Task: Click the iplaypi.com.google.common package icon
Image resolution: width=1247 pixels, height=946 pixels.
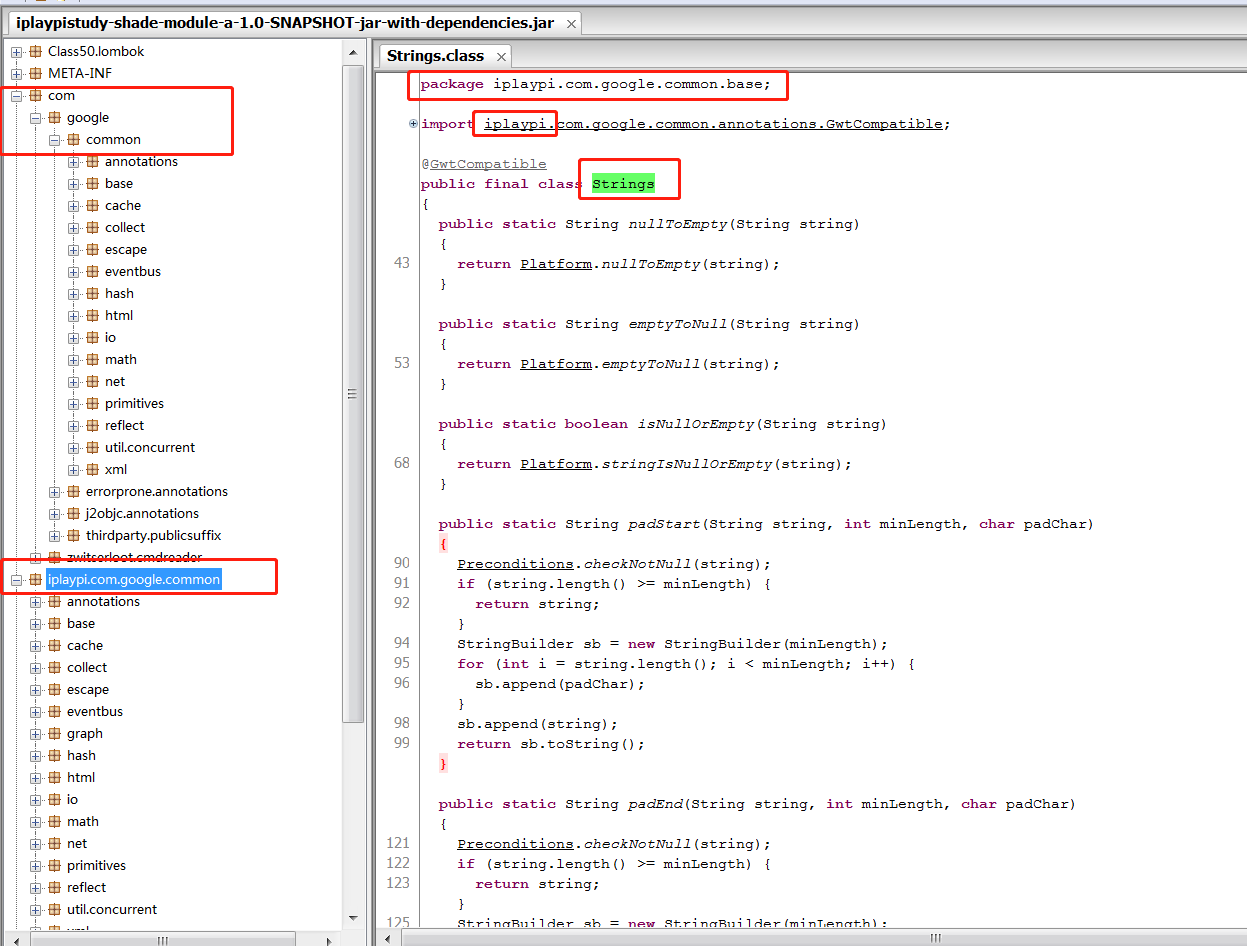Action: (x=35, y=579)
